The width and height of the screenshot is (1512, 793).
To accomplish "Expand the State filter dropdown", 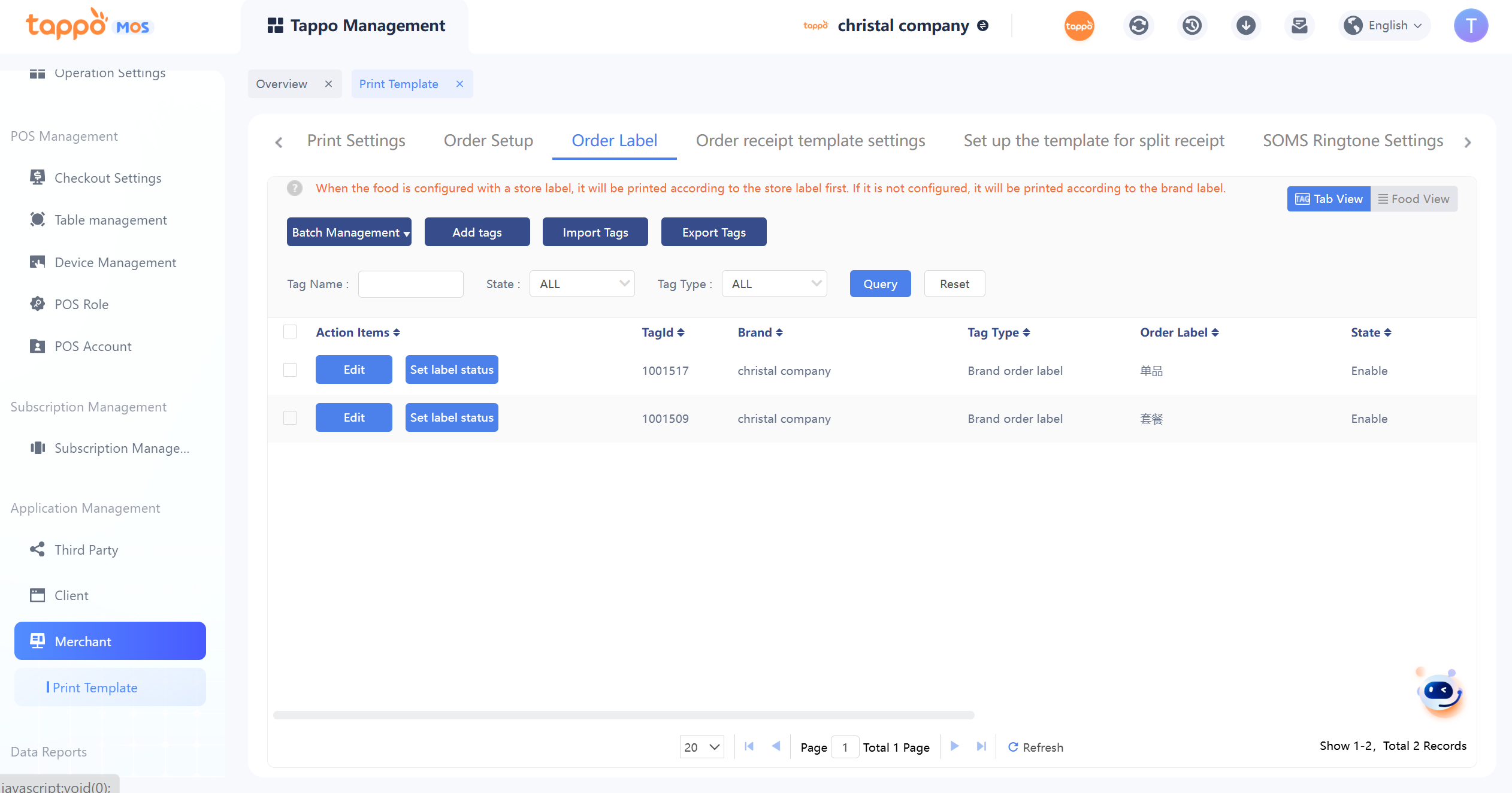I will tap(582, 284).
